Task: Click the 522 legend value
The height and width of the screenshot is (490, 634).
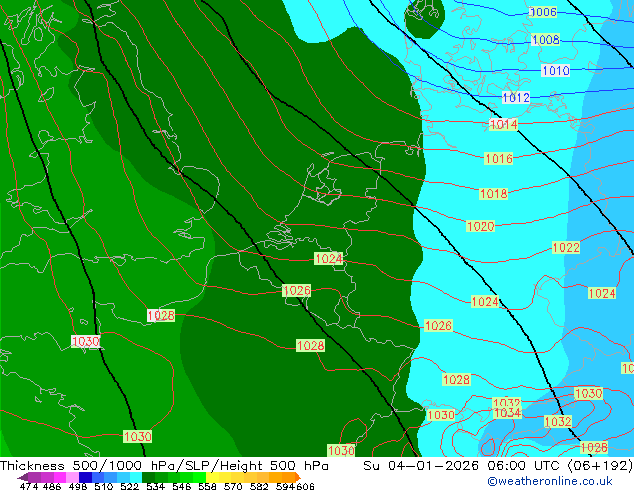Action: click(129, 486)
